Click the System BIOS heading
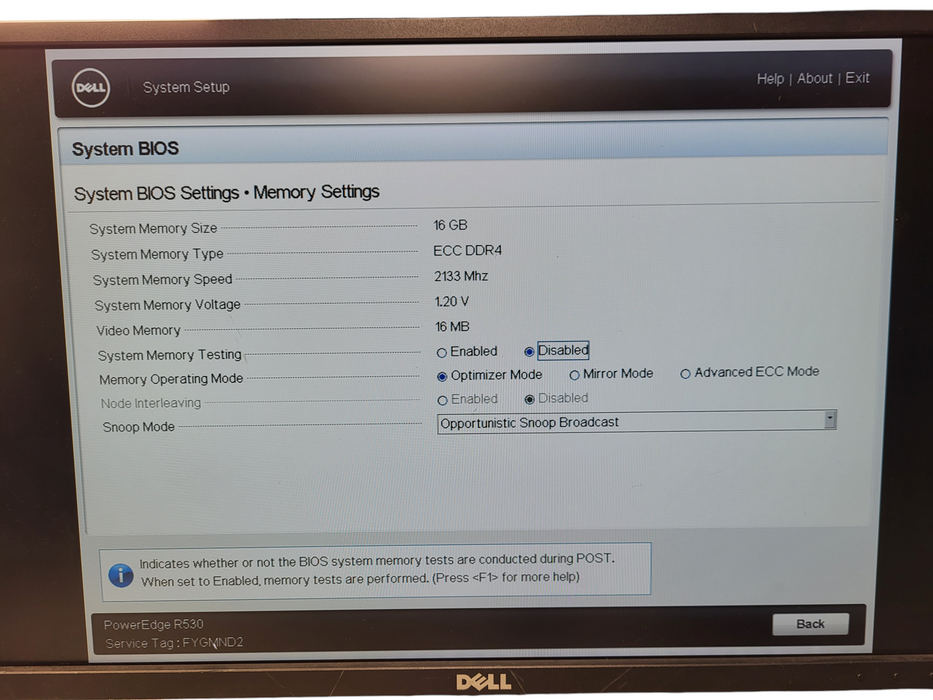The width and height of the screenshot is (933, 700). click(x=125, y=148)
